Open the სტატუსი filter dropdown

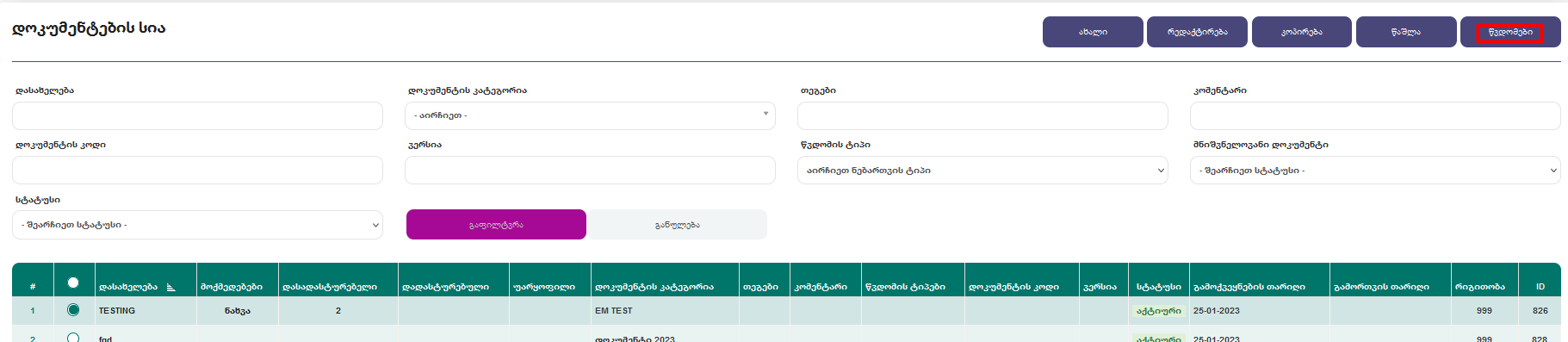click(x=197, y=225)
